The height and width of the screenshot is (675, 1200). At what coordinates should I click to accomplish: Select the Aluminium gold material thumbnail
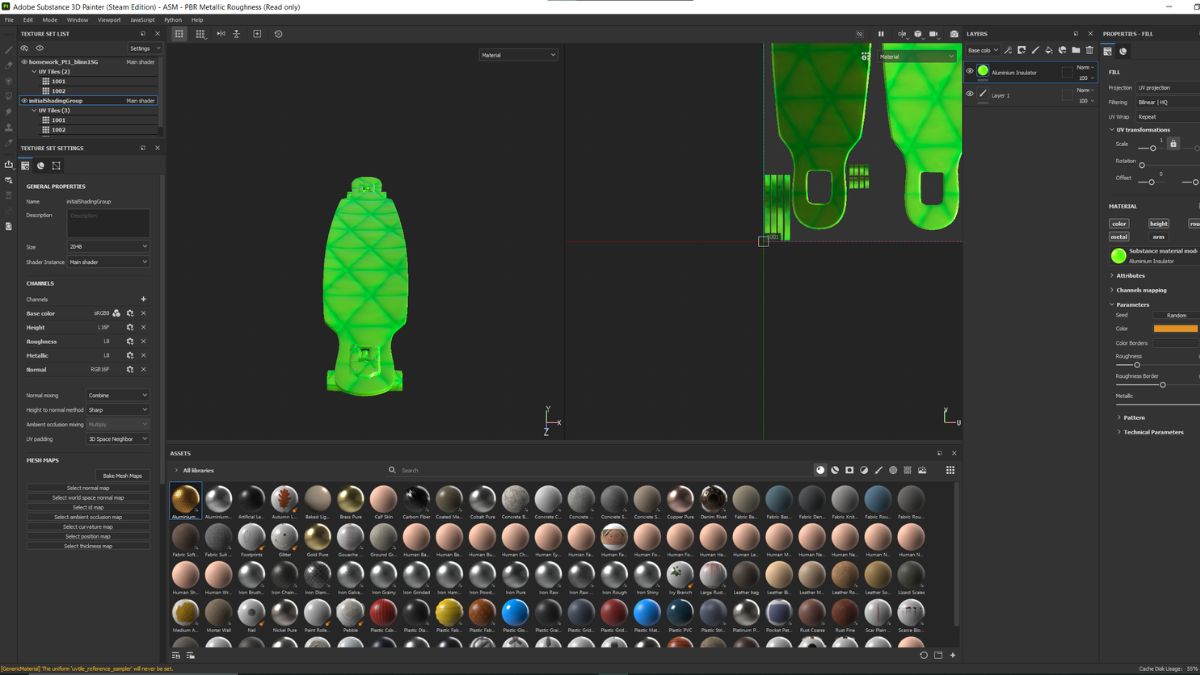185,502
